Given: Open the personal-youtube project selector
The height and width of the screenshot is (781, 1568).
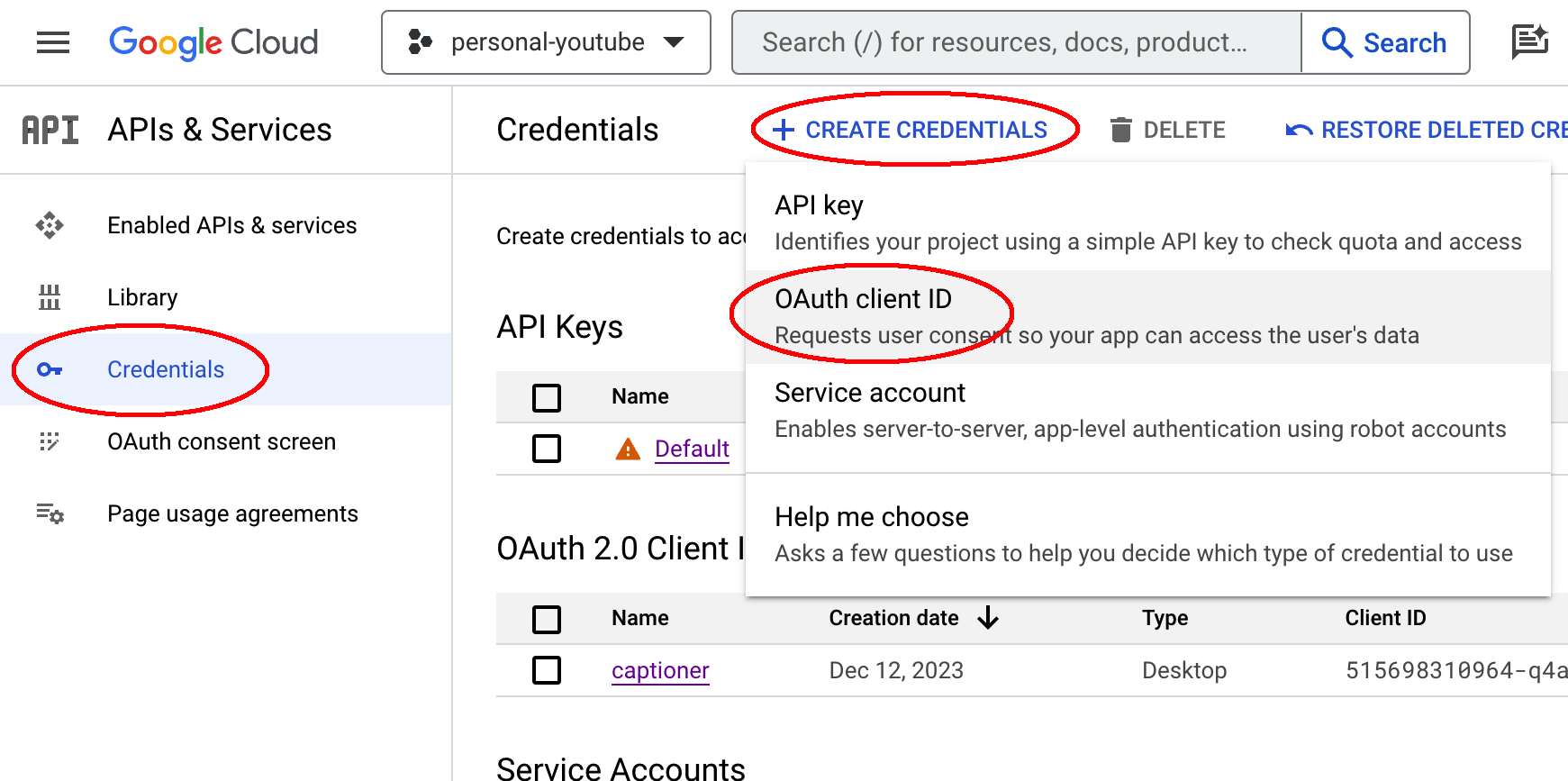Looking at the screenshot, I should [546, 42].
